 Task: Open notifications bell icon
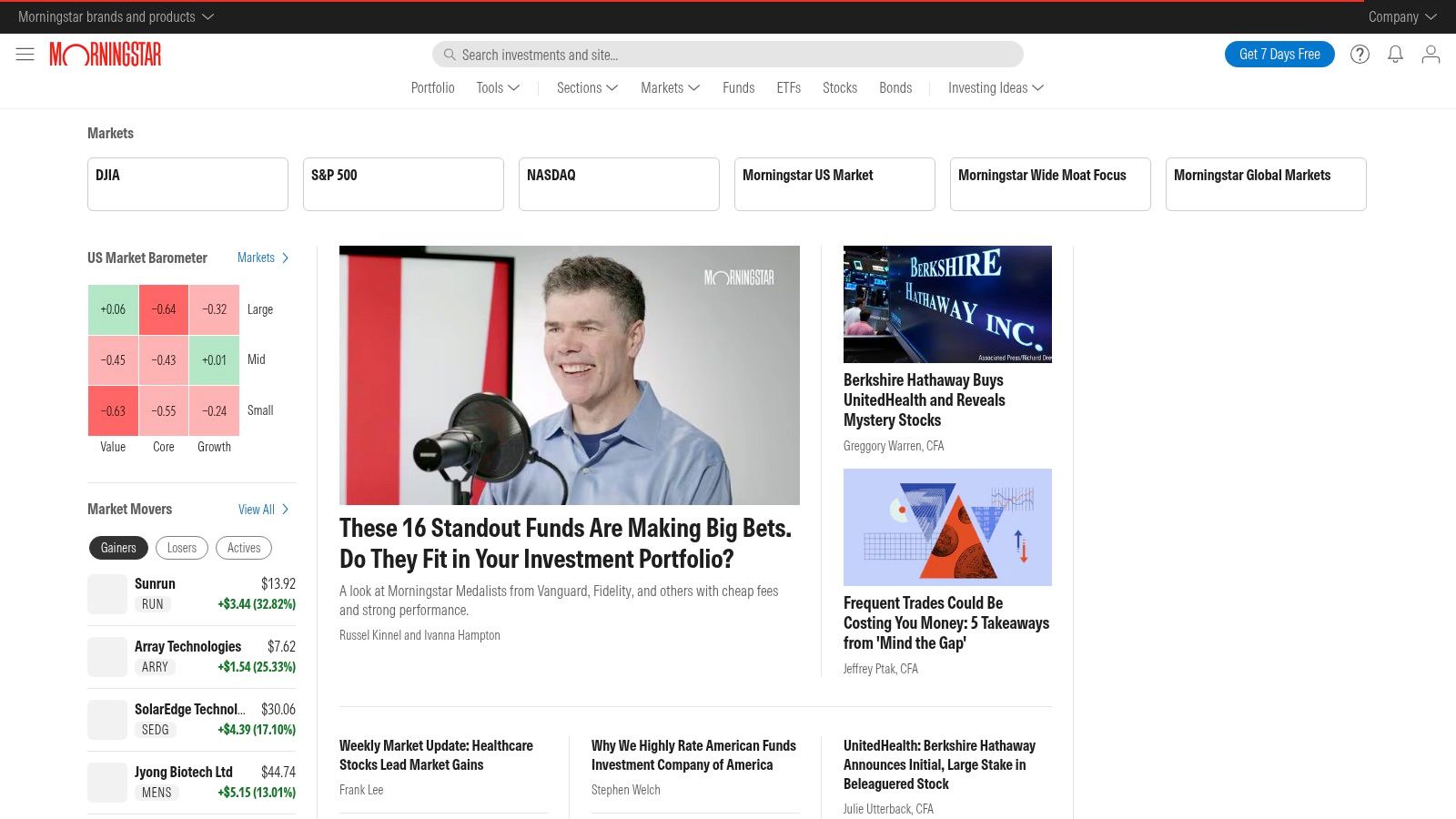(1395, 55)
